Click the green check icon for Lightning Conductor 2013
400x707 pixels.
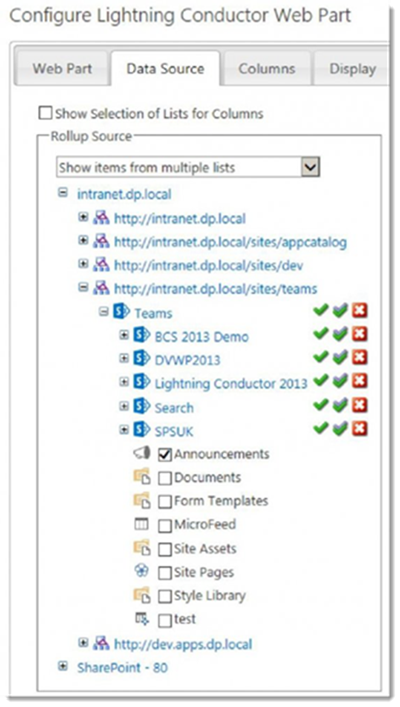[x=321, y=381]
